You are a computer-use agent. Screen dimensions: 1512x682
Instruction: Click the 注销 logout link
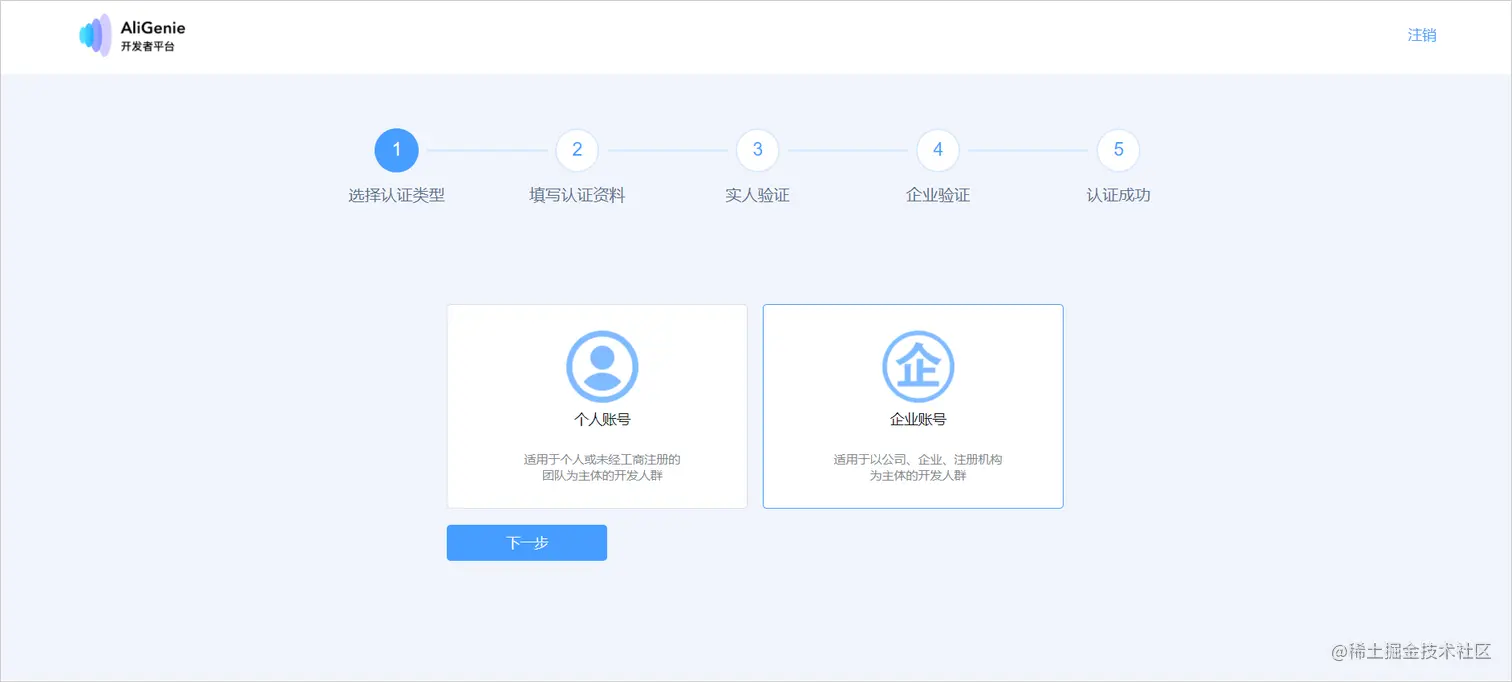click(x=1421, y=35)
